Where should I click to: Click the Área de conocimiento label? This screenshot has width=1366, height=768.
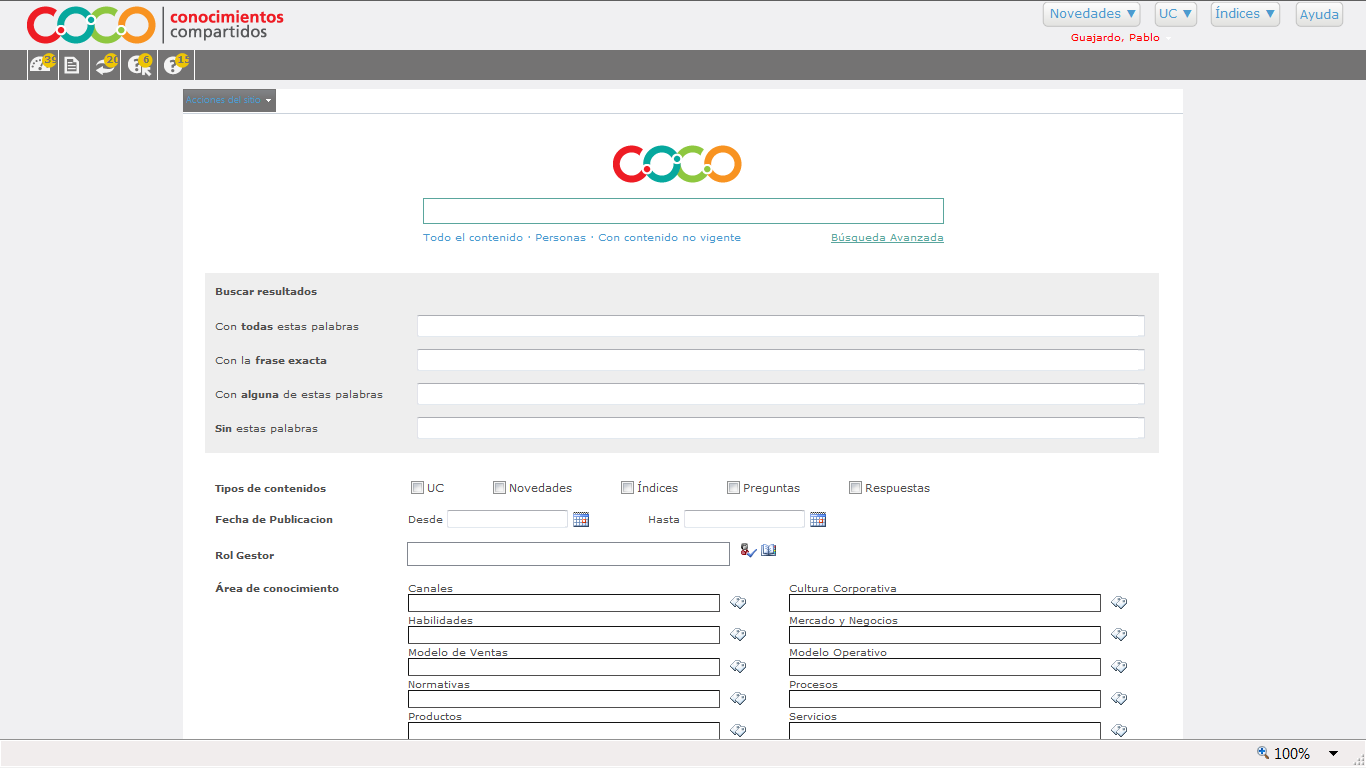(x=277, y=589)
